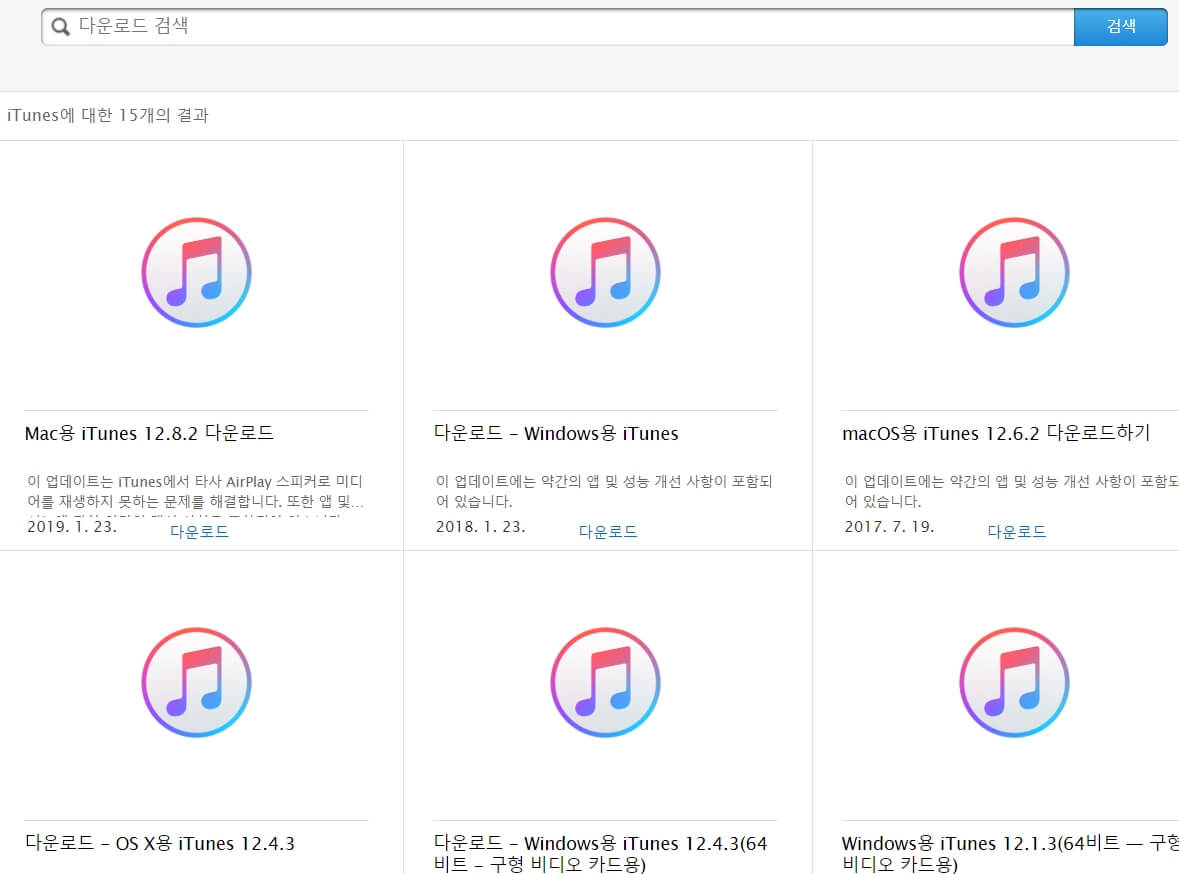Open iTunes icon for Windows용 iTunes 12.1.3
Image resolution: width=1179 pixels, height=874 pixels.
pos(1014,682)
